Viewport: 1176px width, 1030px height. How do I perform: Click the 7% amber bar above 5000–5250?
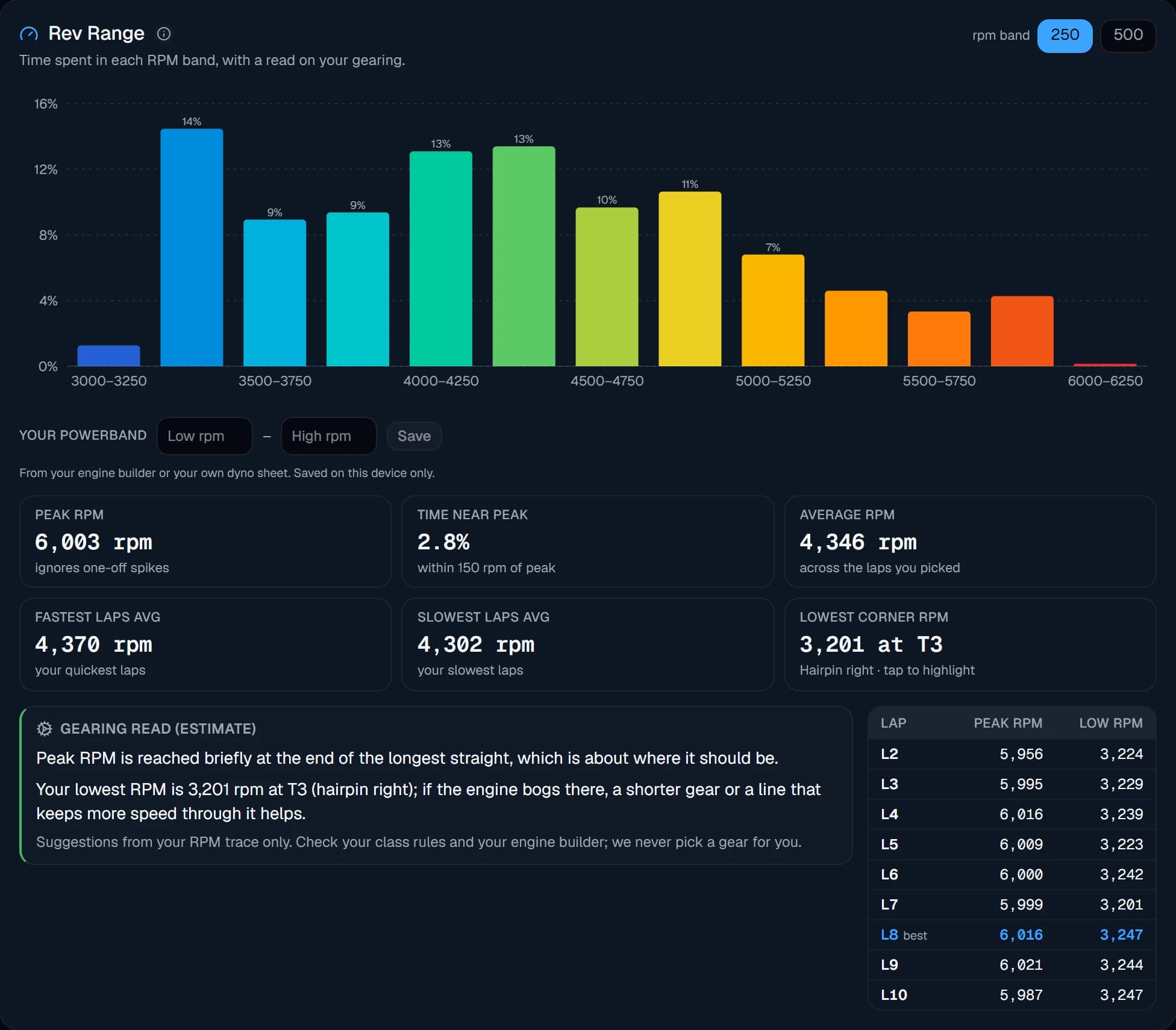click(773, 310)
